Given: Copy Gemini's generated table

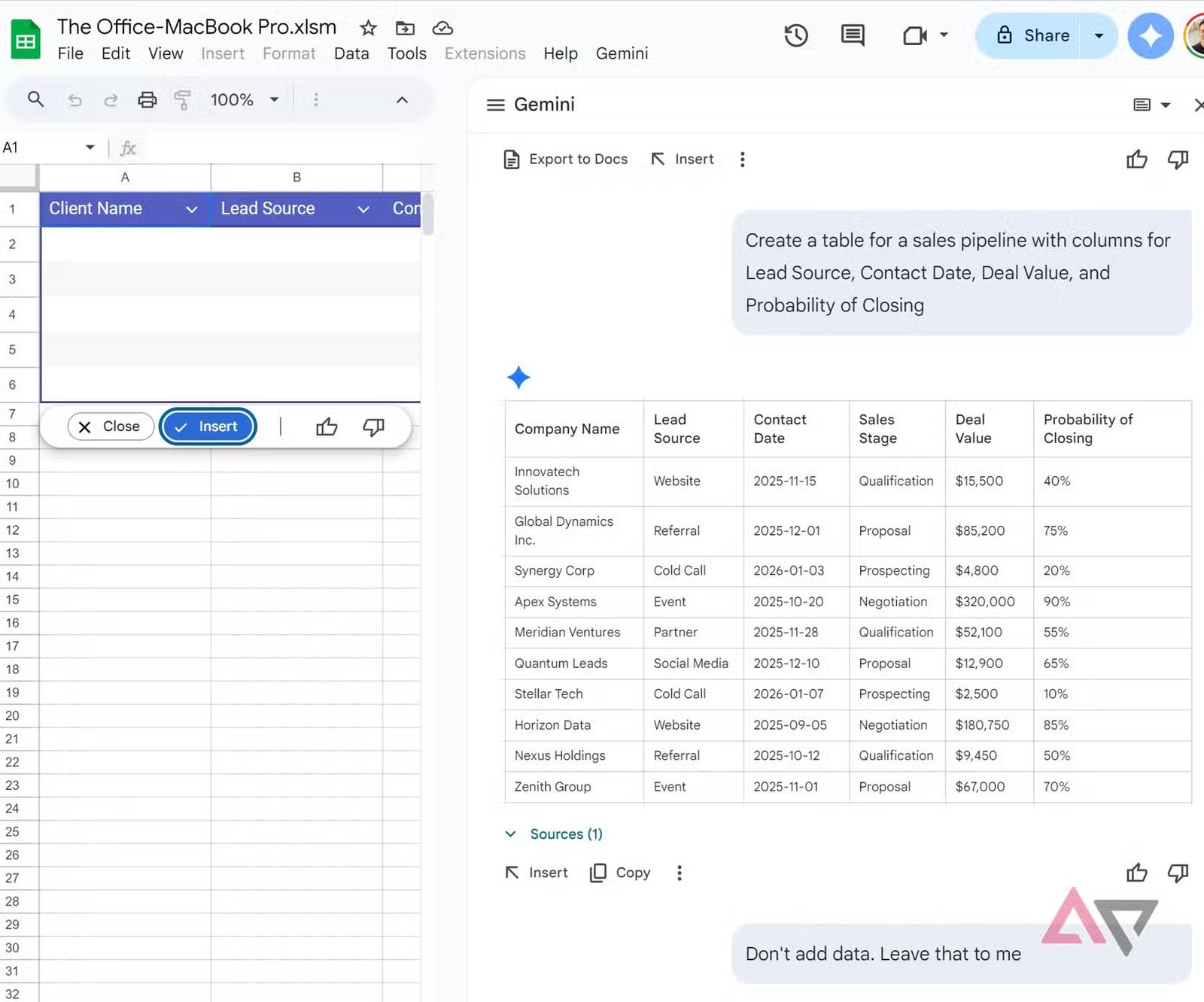Looking at the screenshot, I should tap(619, 873).
